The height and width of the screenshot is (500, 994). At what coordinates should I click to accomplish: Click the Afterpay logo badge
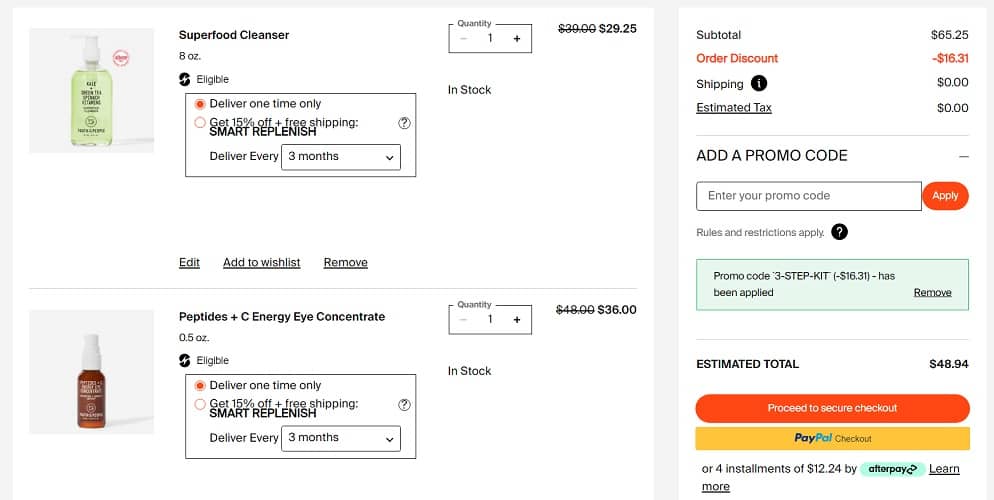(x=892, y=468)
